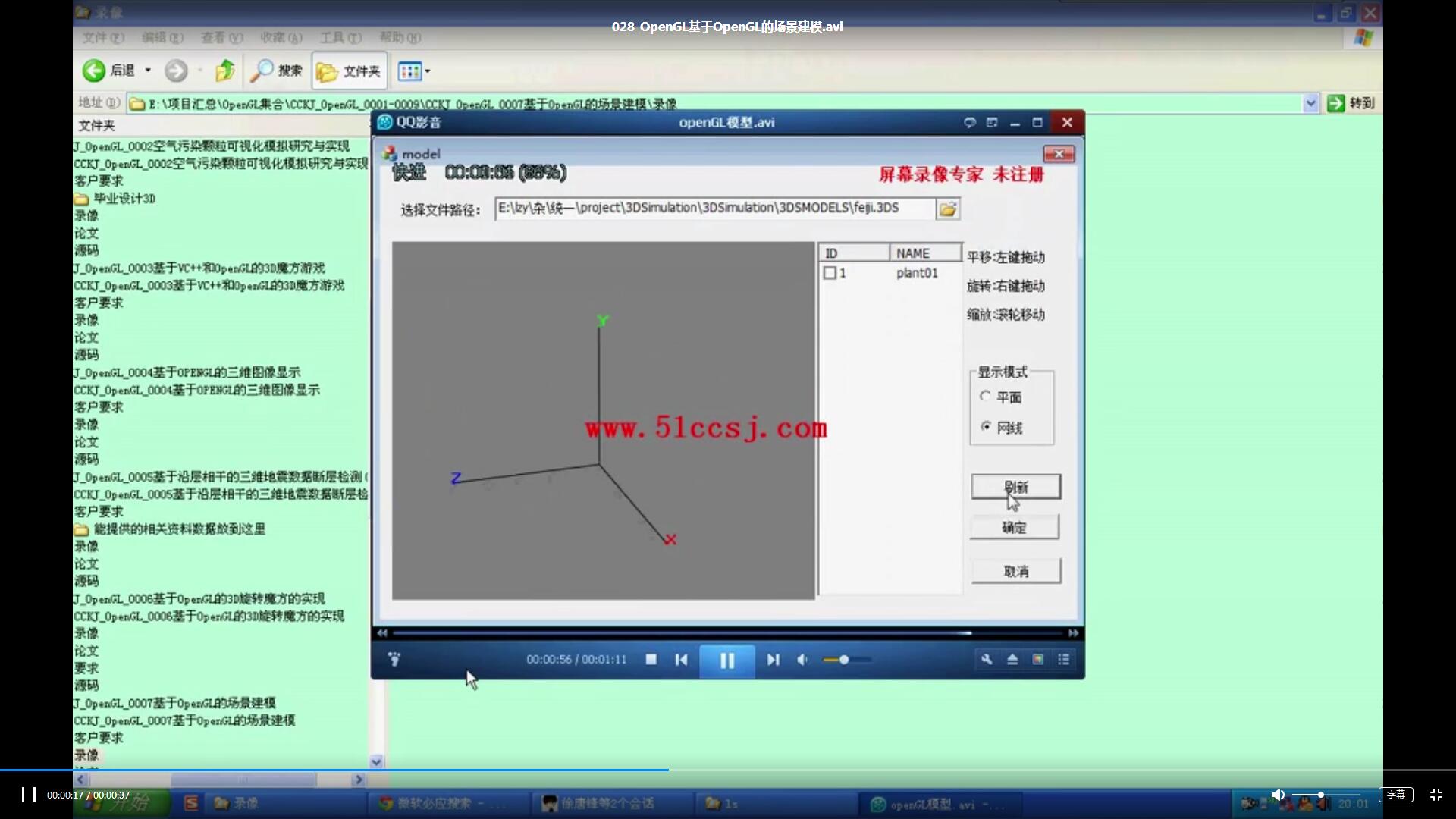The width and height of the screenshot is (1456, 819).
Task: Click the QQ影音 mini-mode titlebar icon
Action: click(992, 123)
